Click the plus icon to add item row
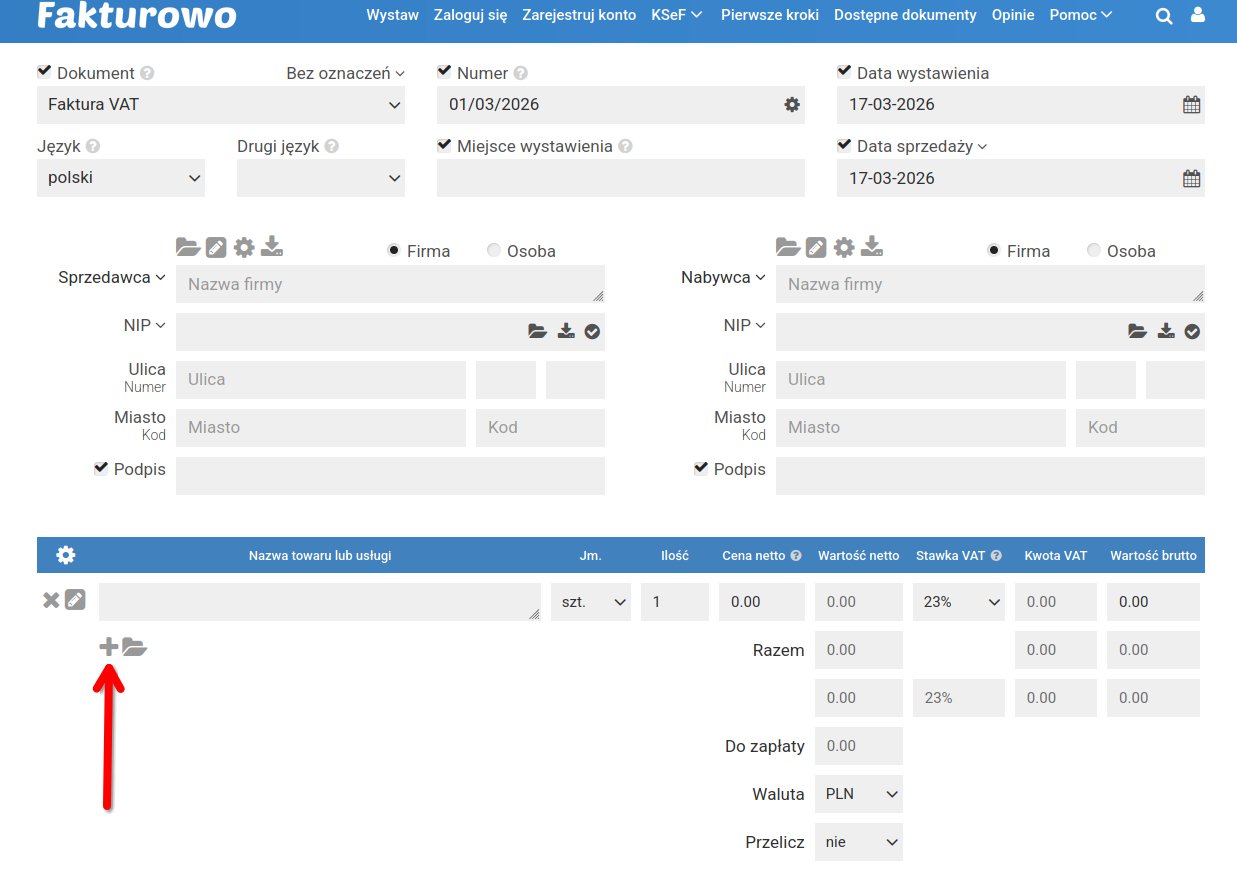 click(108, 647)
